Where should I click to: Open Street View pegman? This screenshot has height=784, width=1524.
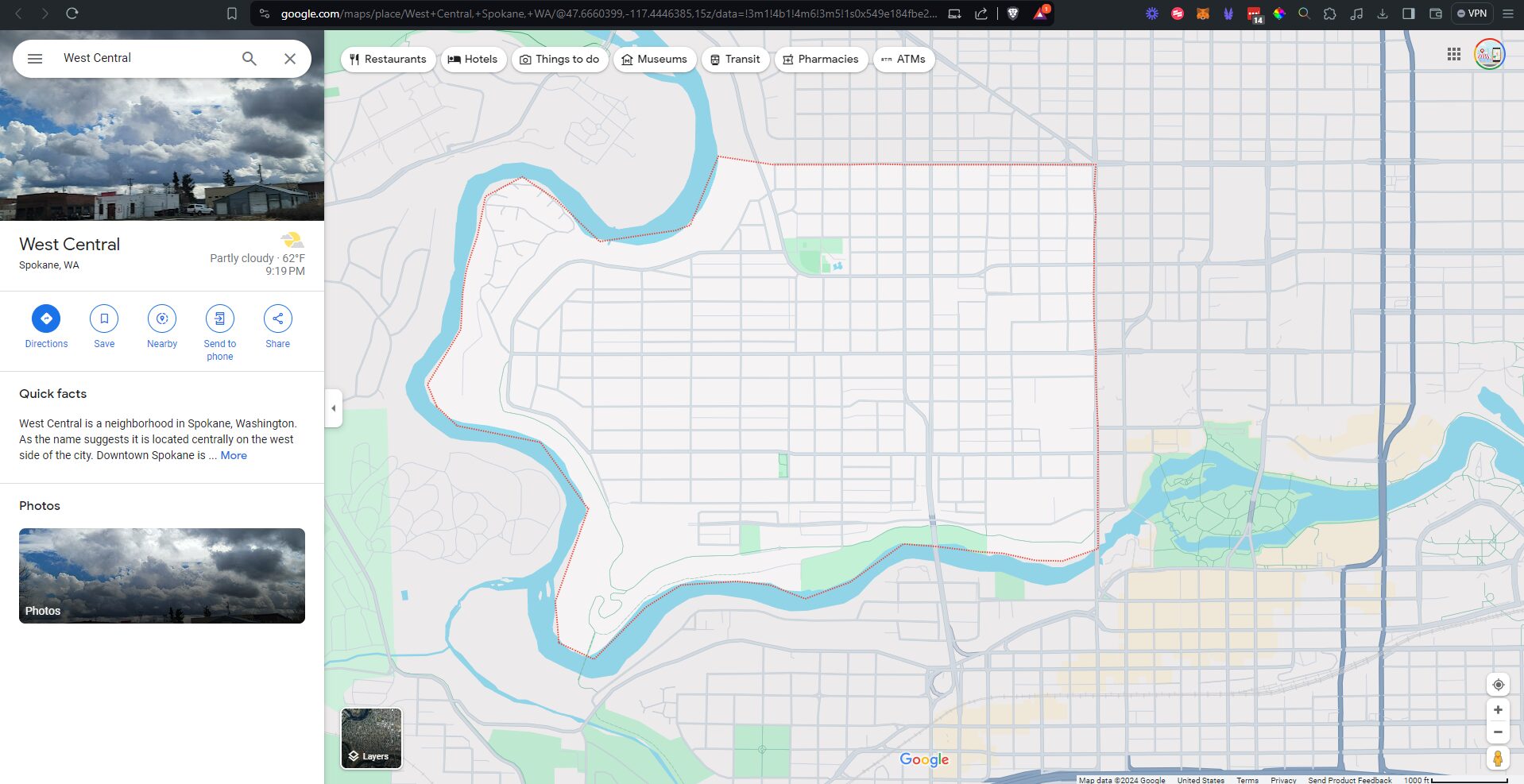(1498, 759)
